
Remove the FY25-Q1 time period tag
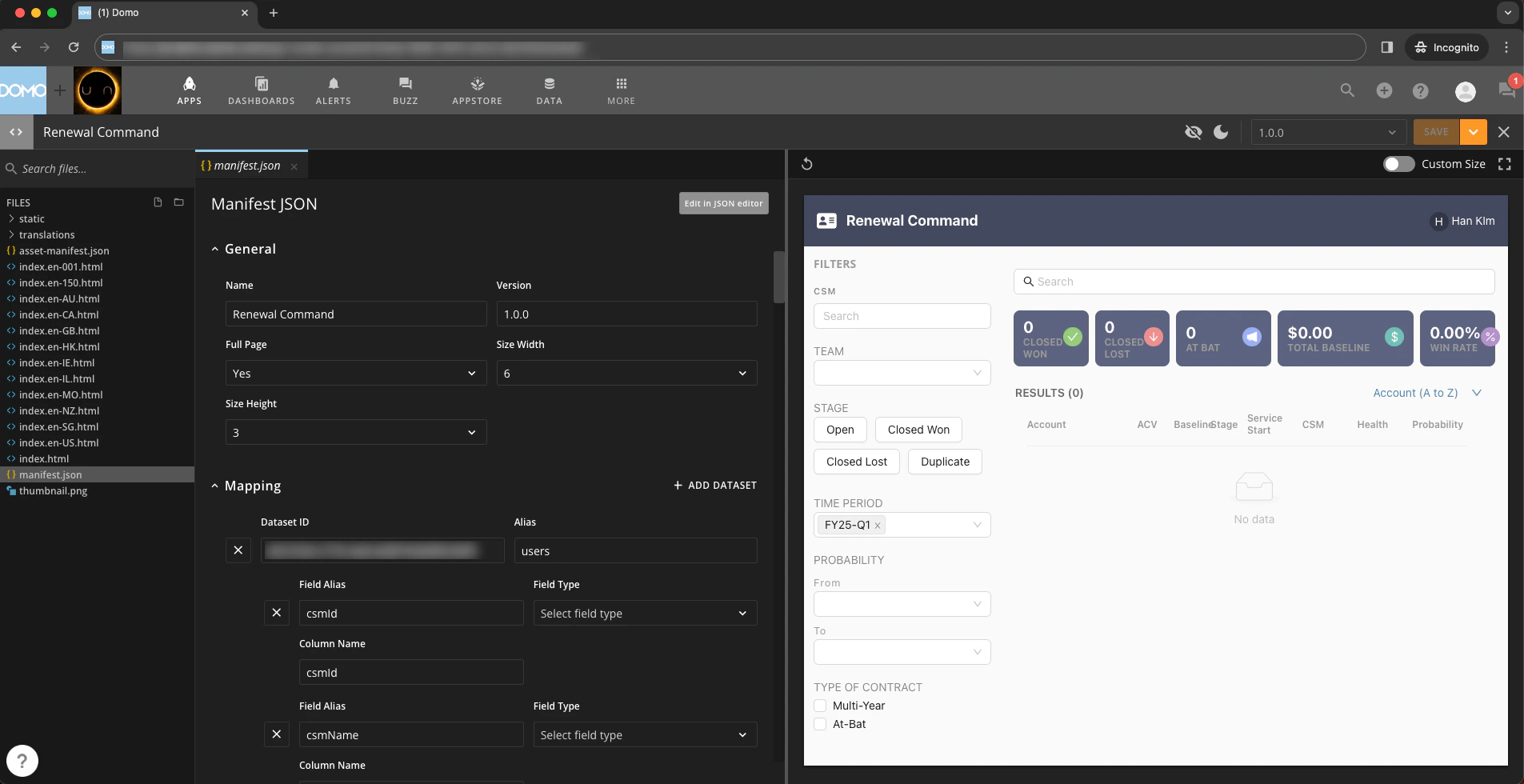click(878, 526)
